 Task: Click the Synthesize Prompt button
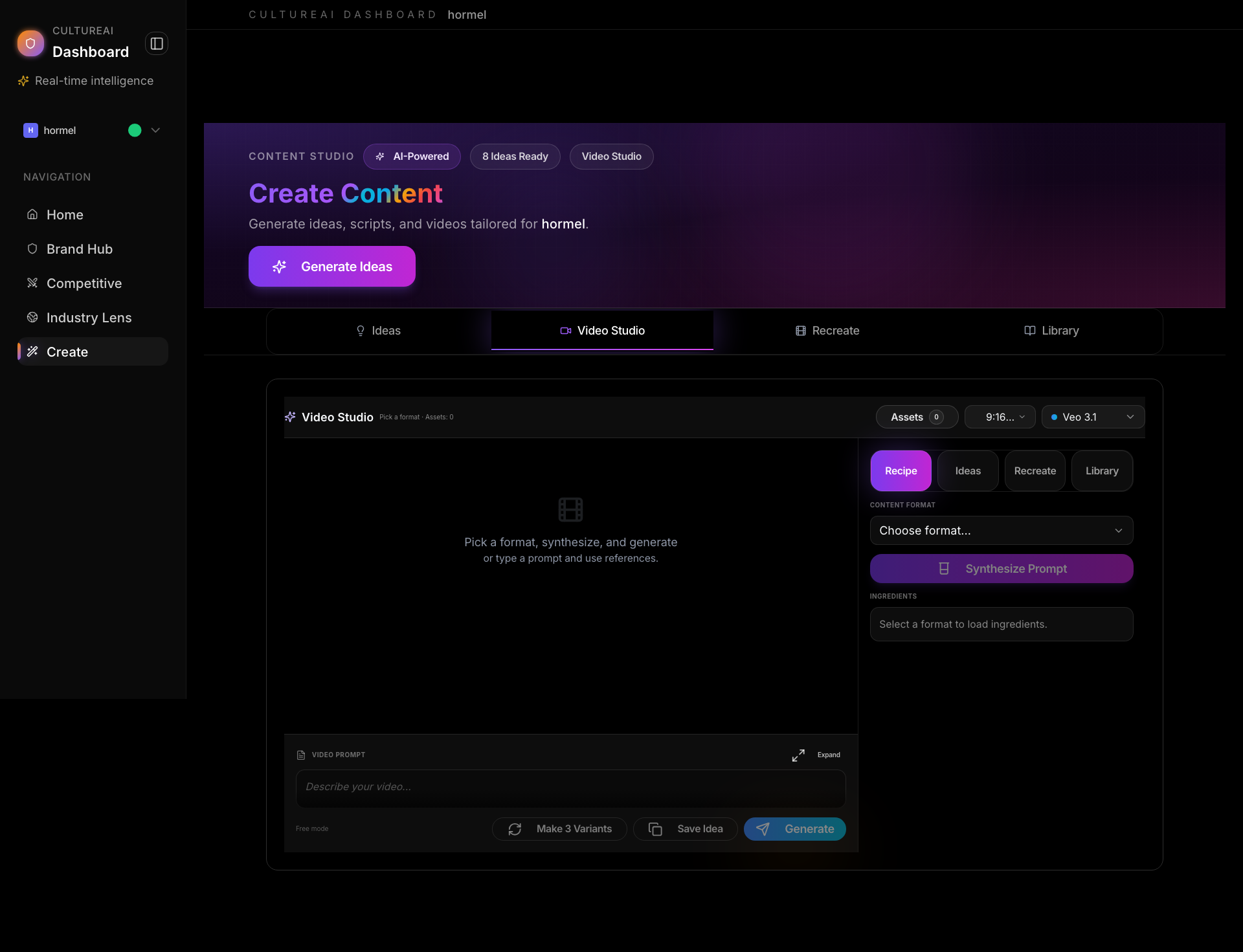pos(1001,568)
